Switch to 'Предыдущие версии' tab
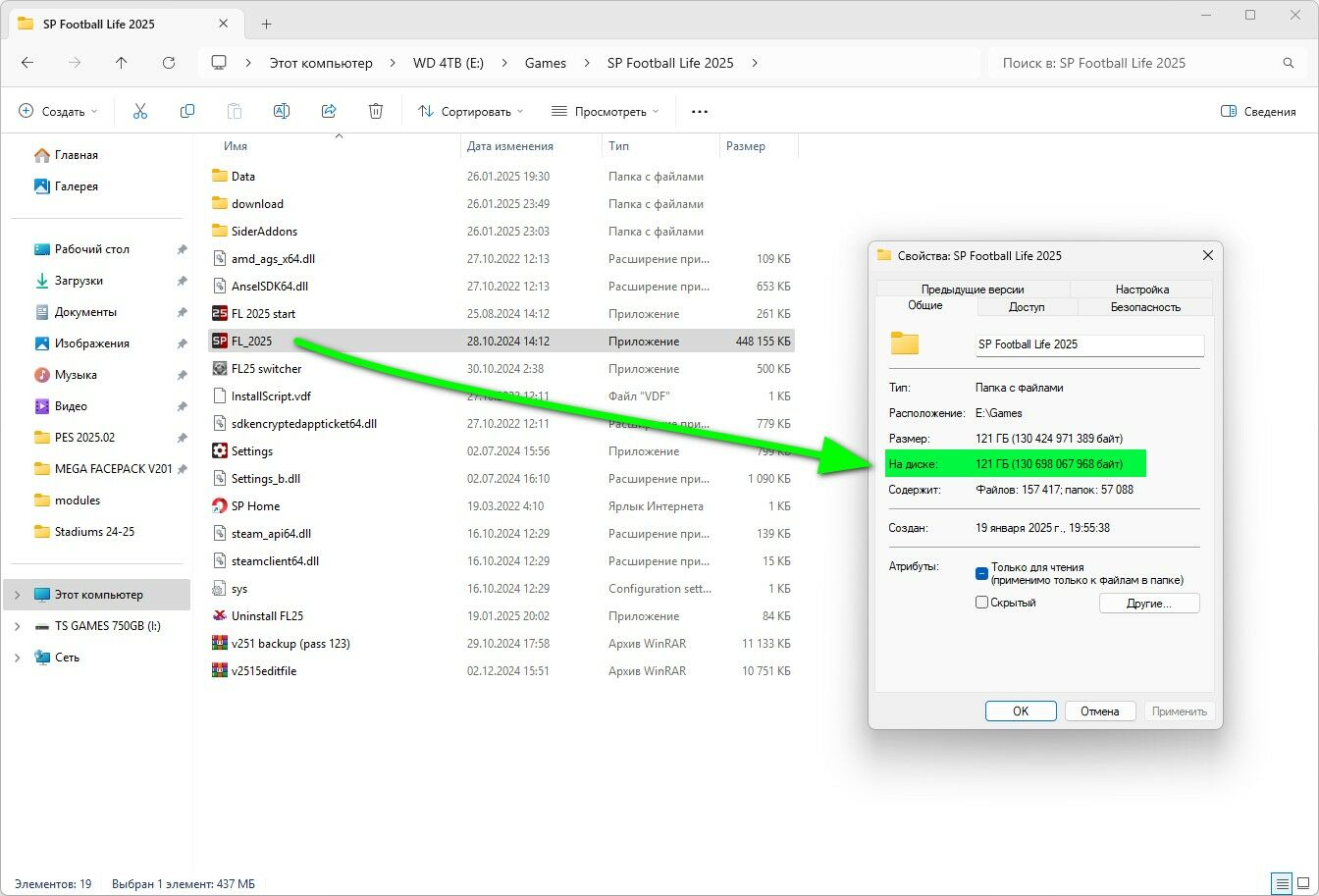Screen dimensions: 1319x896 click(973, 290)
